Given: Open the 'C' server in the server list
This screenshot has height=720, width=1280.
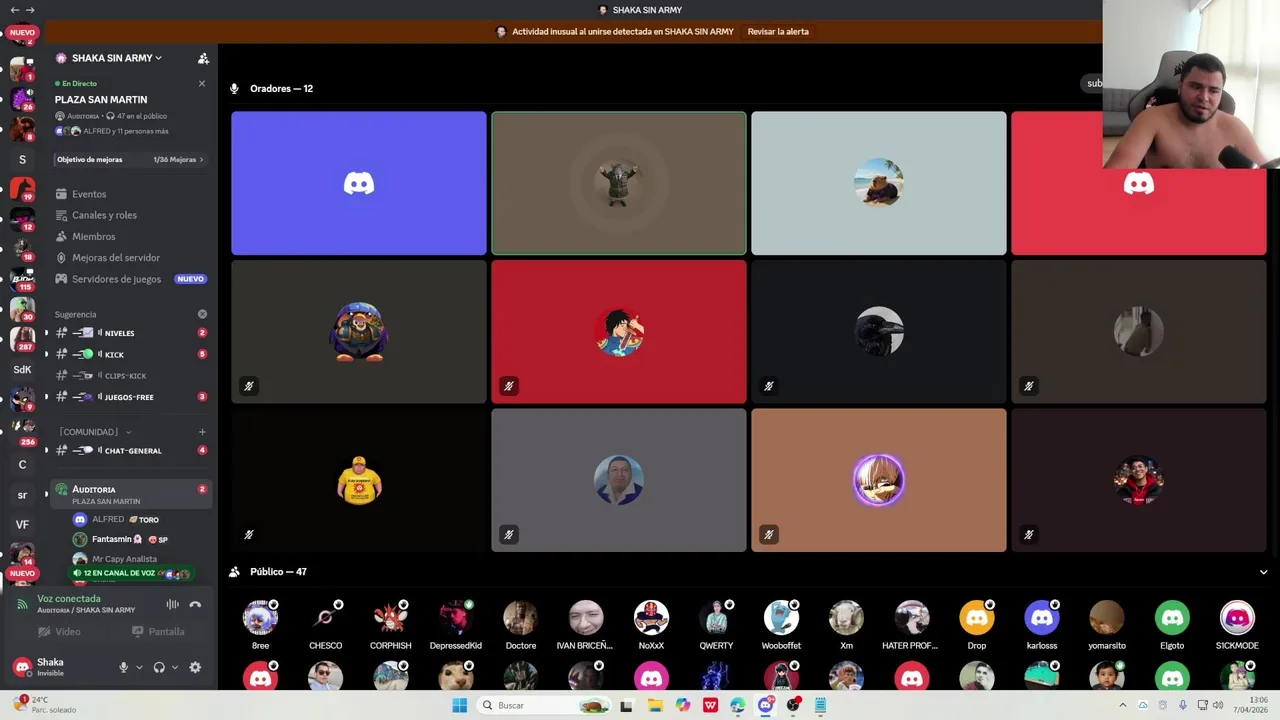Looking at the screenshot, I should tap(22, 464).
